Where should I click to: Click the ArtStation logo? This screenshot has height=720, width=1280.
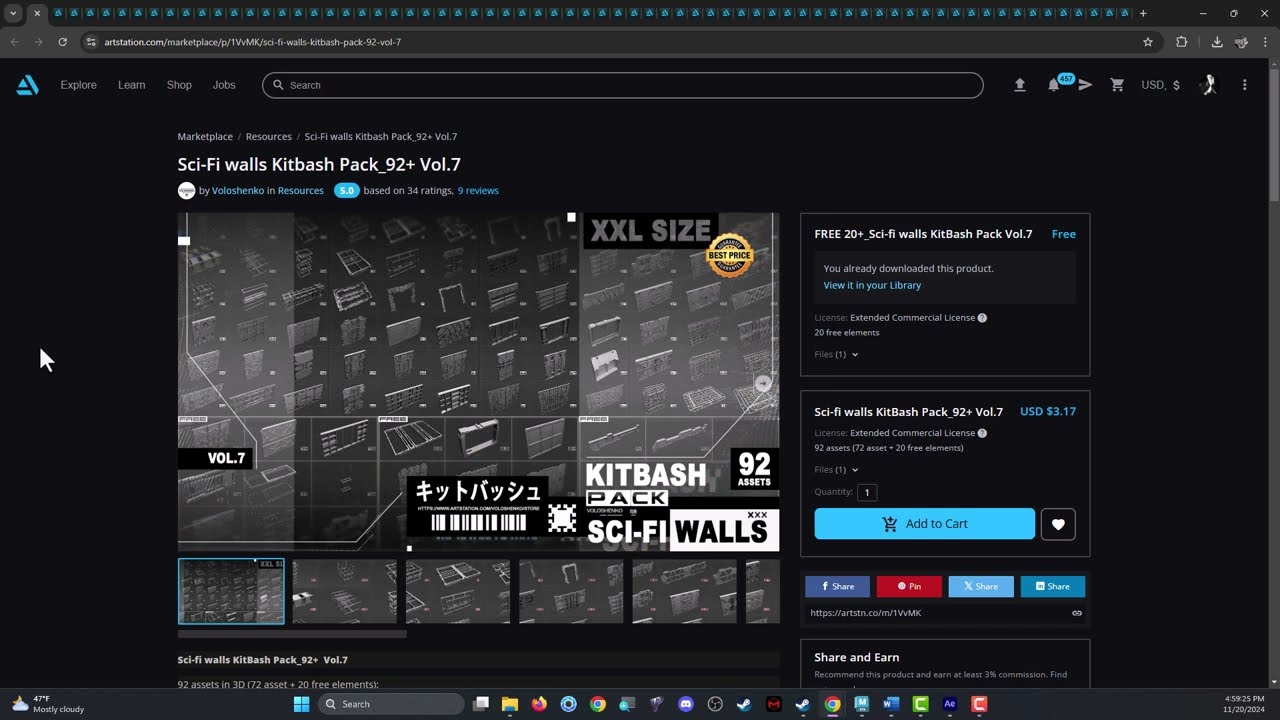click(x=27, y=85)
